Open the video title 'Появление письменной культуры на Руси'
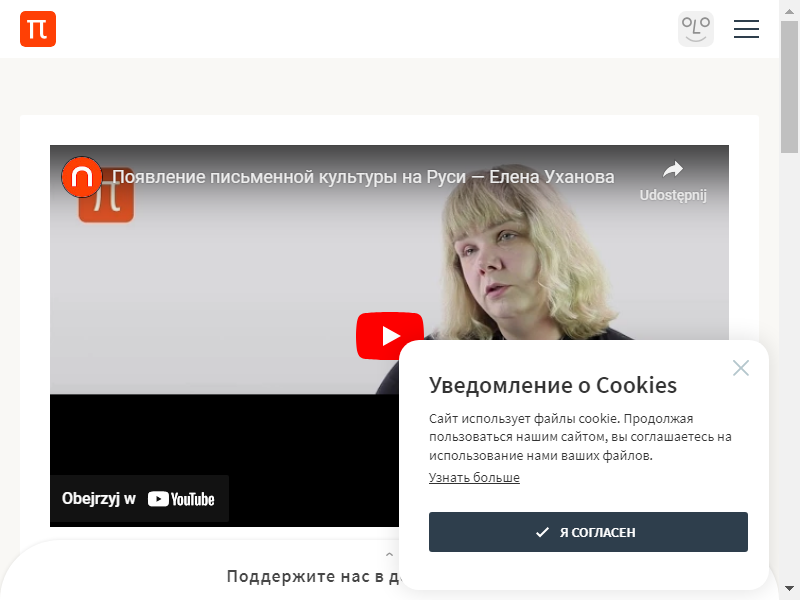 click(x=363, y=177)
